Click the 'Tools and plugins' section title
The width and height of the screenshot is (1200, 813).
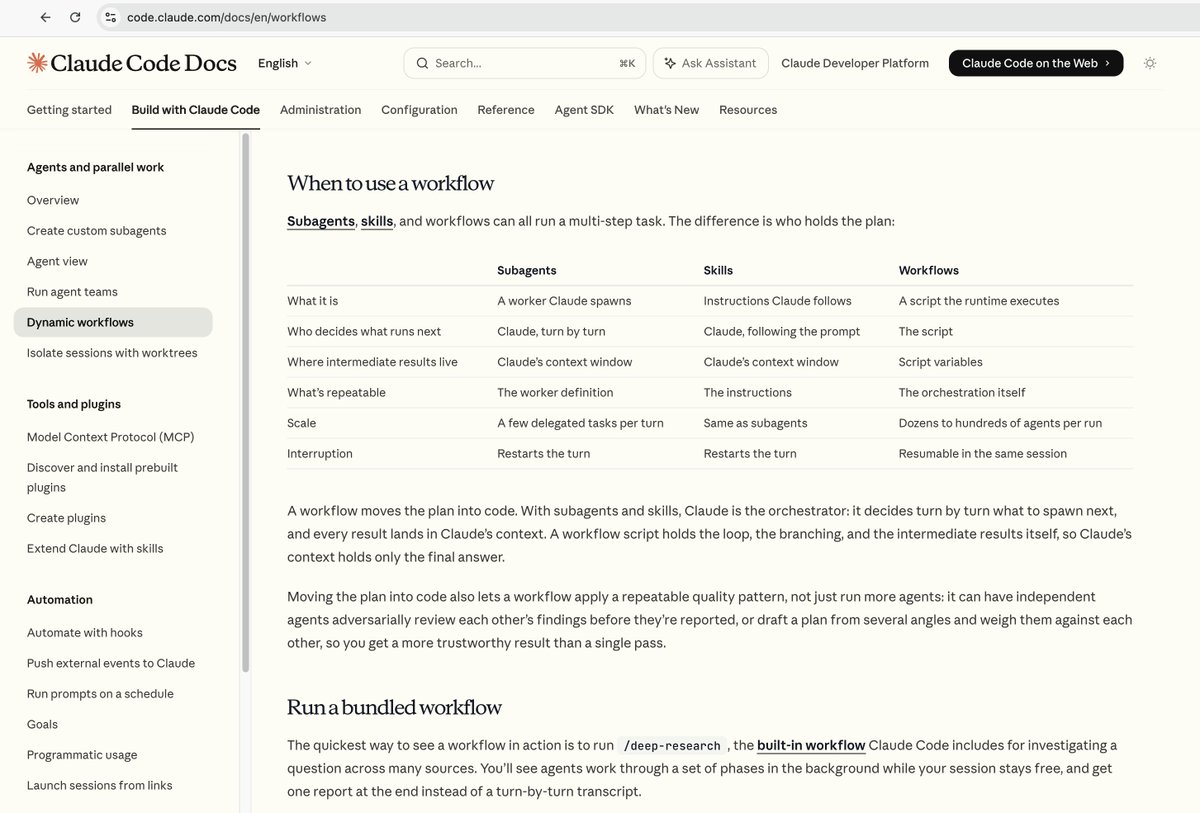74,404
